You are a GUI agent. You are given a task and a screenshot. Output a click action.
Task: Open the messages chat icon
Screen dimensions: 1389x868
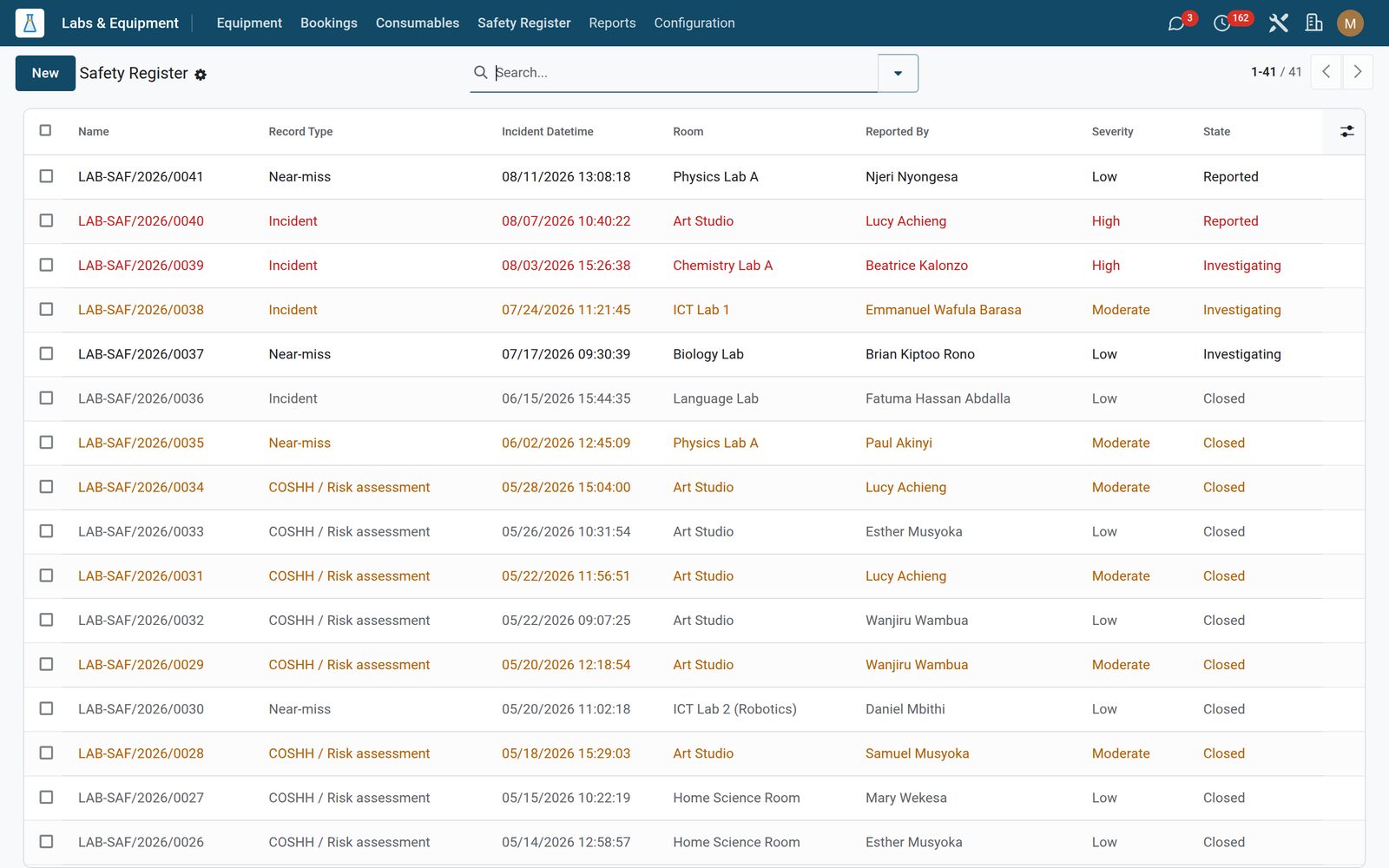tap(1176, 23)
